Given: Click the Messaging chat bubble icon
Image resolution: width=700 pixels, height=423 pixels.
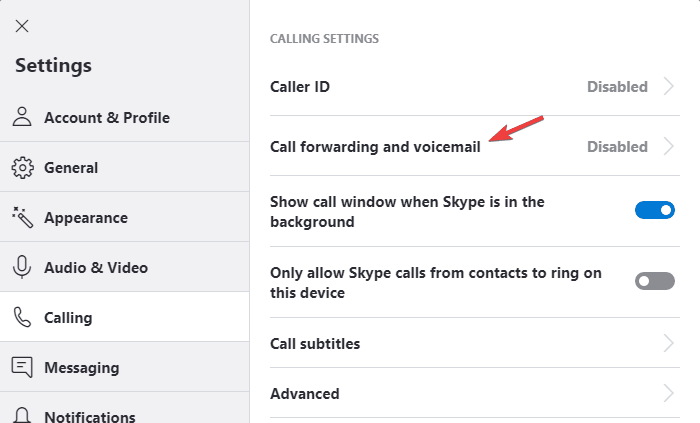Looking at the screenshot, I should click(x=22, y=367).
